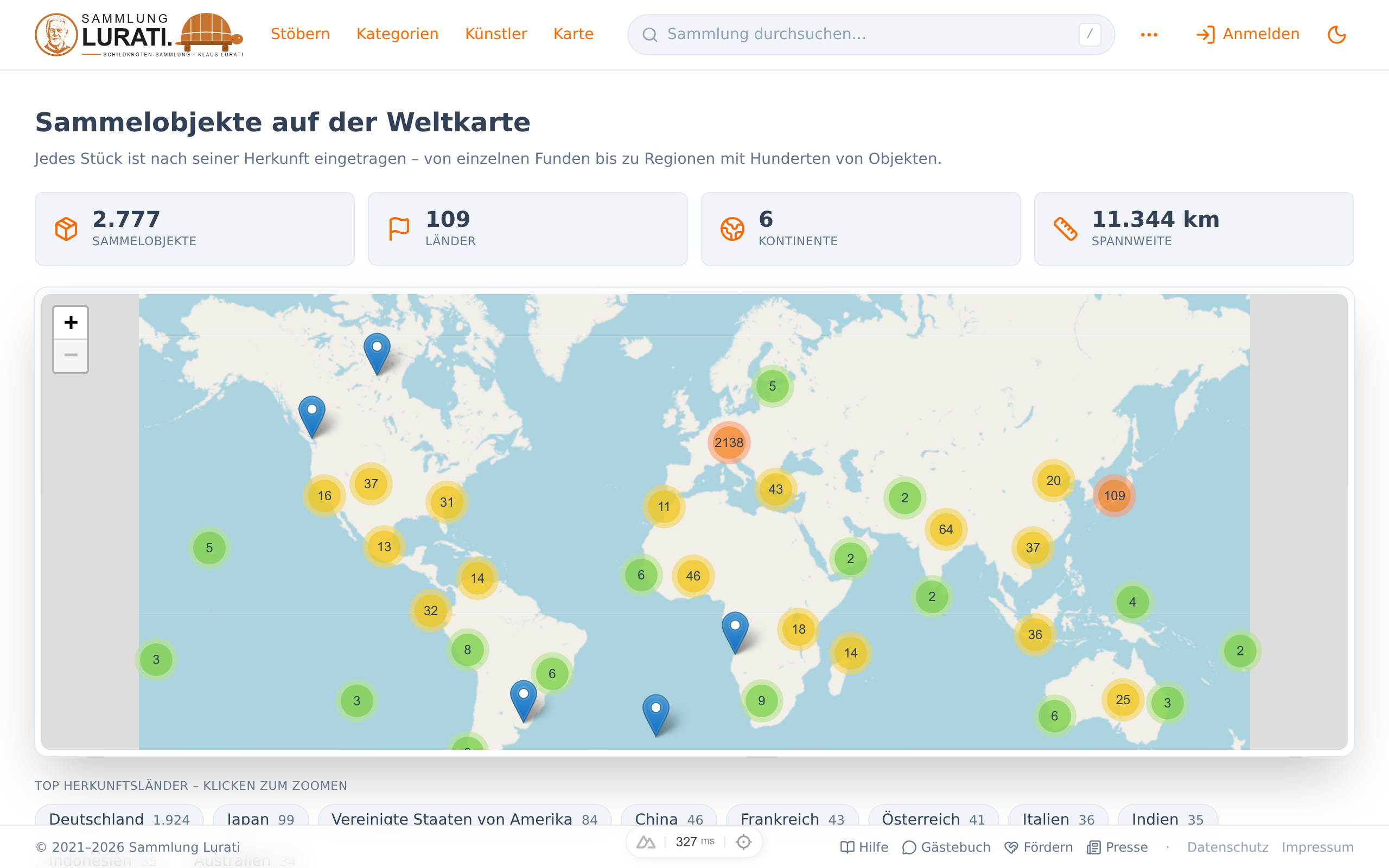Select the blue pin in southeastern South America

(x=524, y=701)
